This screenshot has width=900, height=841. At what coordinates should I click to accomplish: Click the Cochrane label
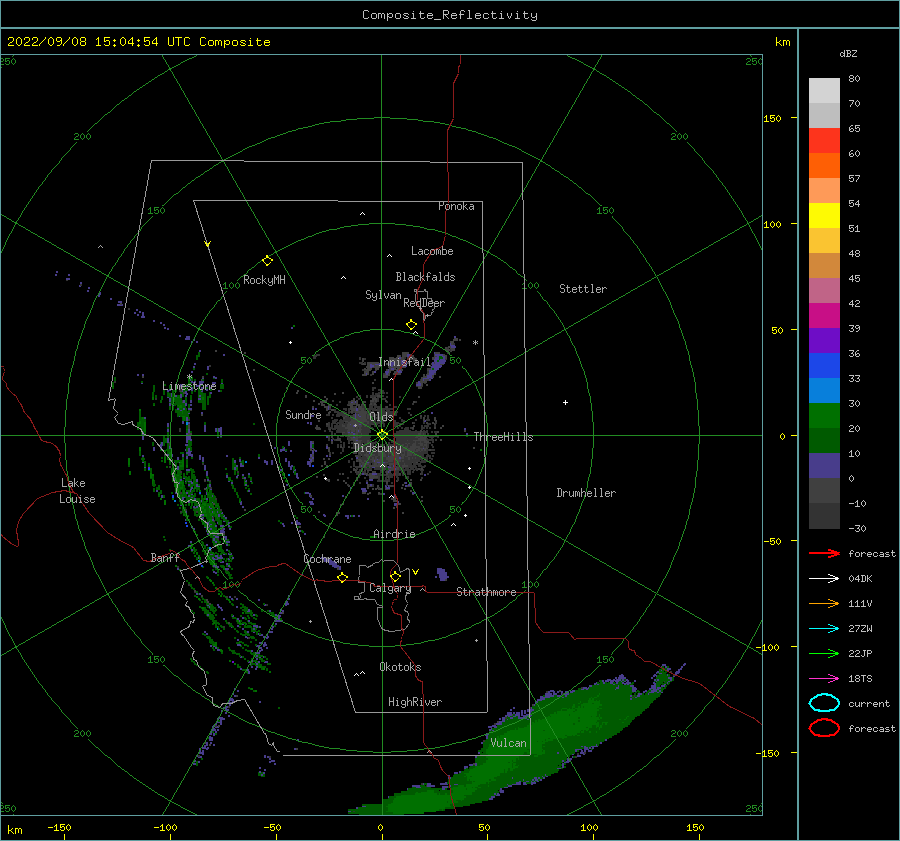327,559
